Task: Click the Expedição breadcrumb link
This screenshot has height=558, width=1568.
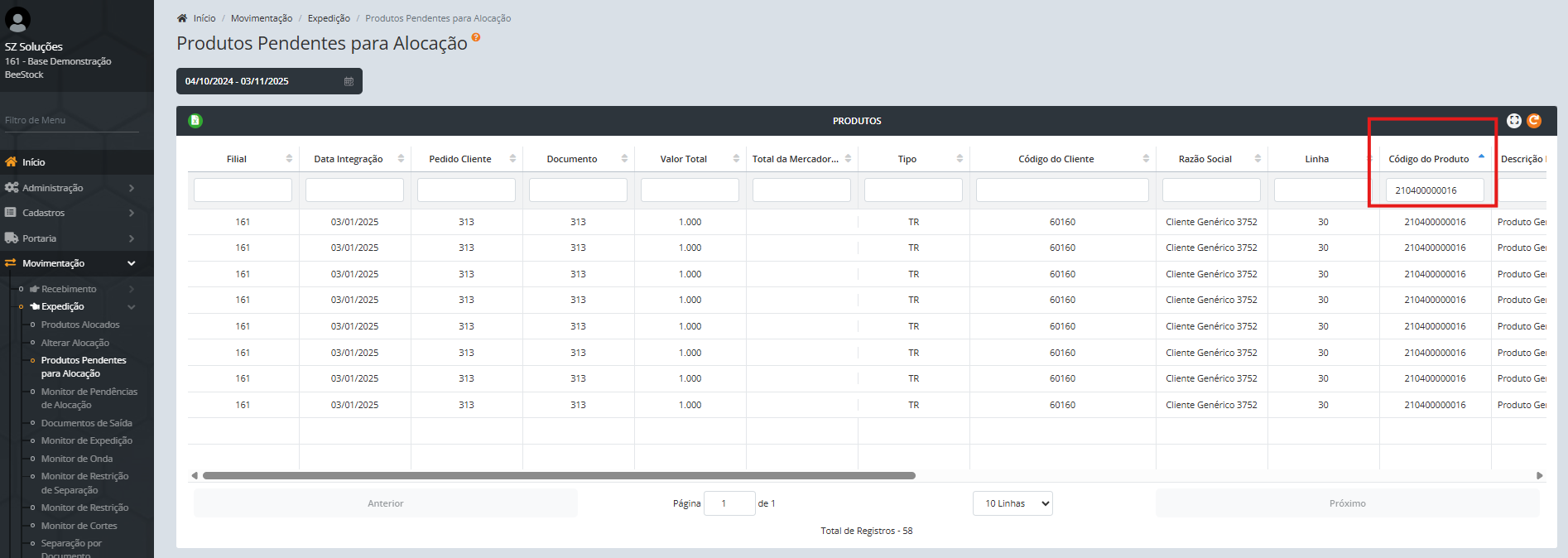Action: 329,18
